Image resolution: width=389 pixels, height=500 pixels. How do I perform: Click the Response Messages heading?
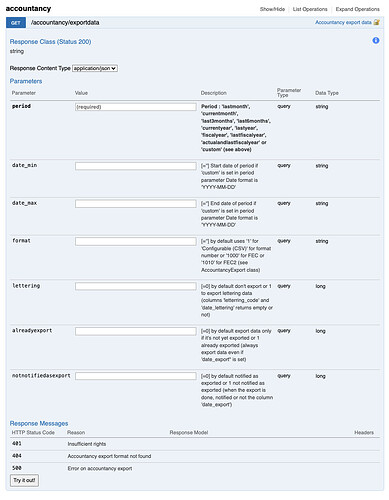point(39,423)
